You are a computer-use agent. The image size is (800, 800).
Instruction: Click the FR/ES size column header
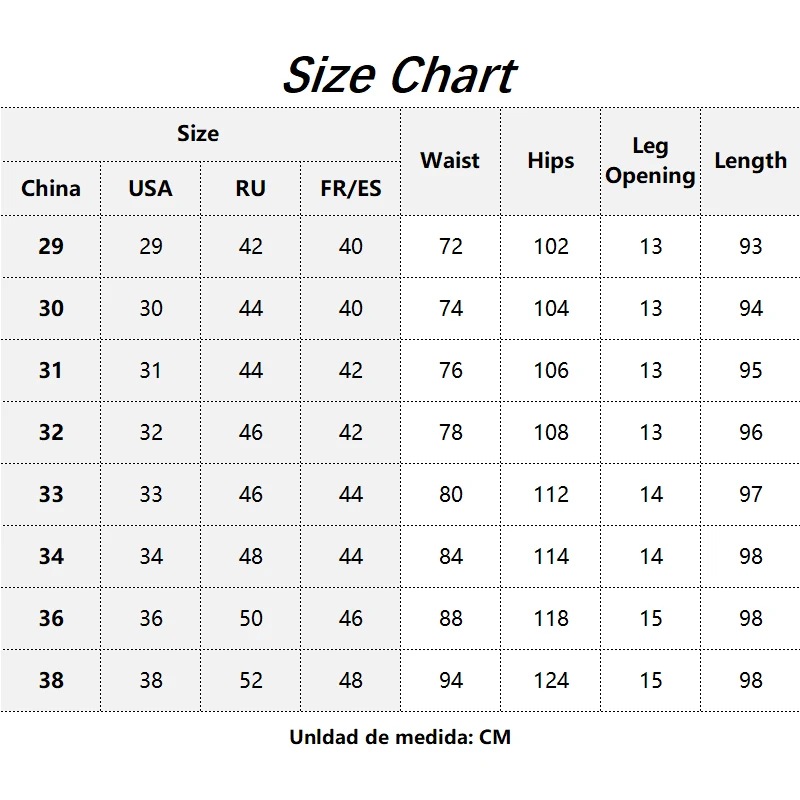pyautogui.click(x=350, y=188)
